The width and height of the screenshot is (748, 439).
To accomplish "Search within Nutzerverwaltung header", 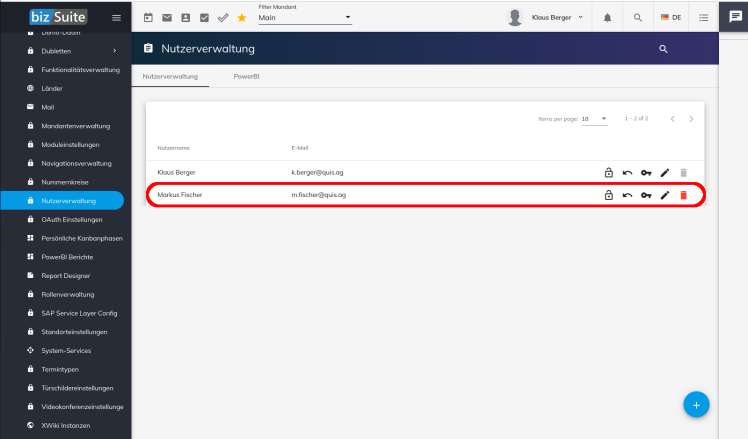I will (663, 49).
